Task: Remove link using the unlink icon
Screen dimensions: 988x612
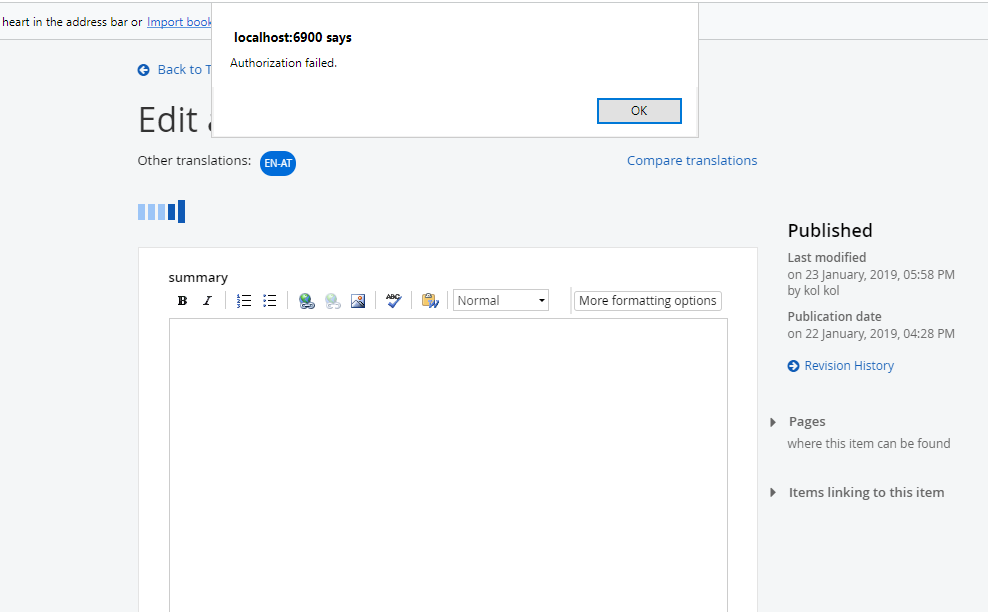Action: click(333, 301)
